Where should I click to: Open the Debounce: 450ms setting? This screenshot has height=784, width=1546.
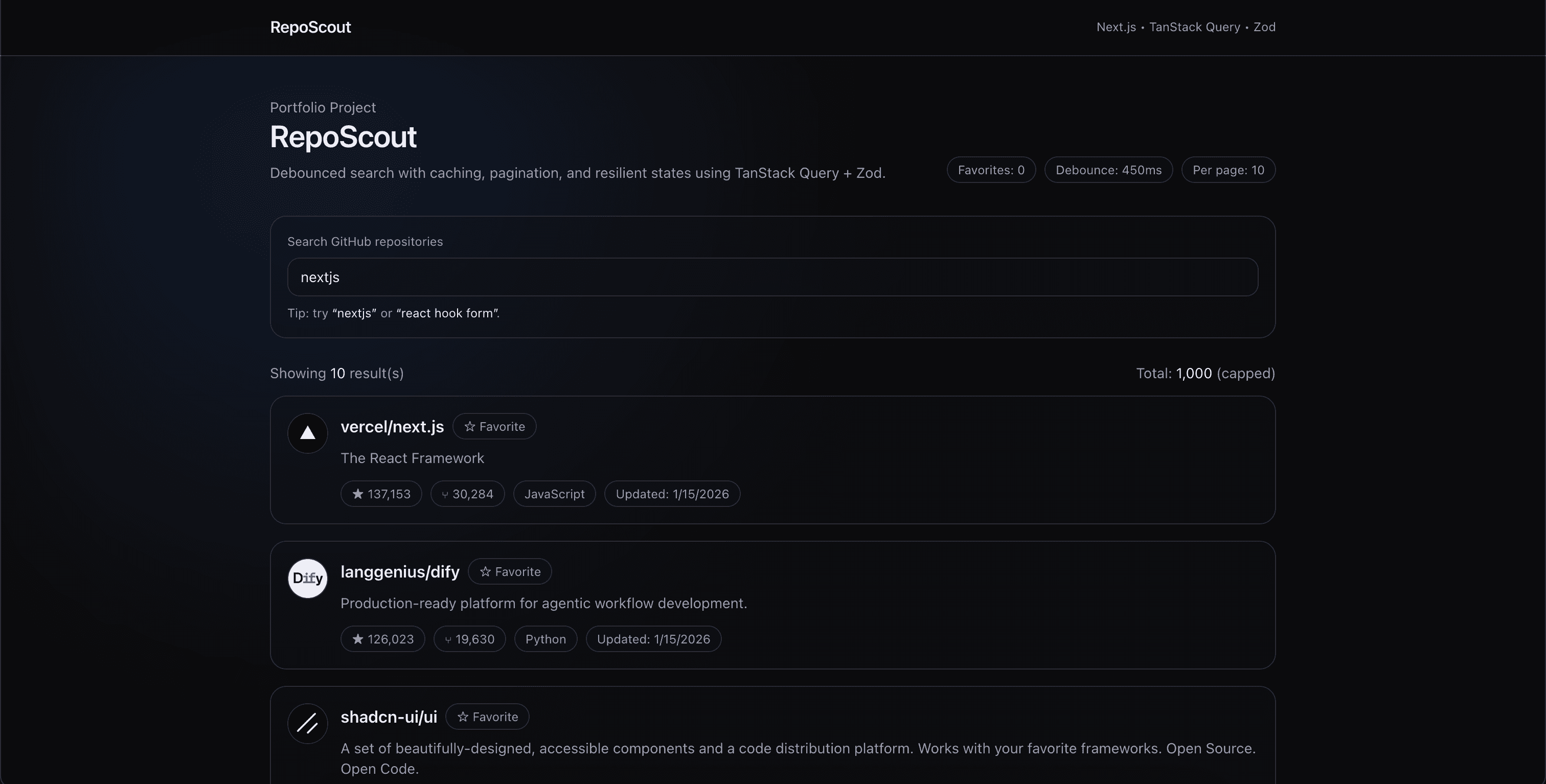[1108, 170]
